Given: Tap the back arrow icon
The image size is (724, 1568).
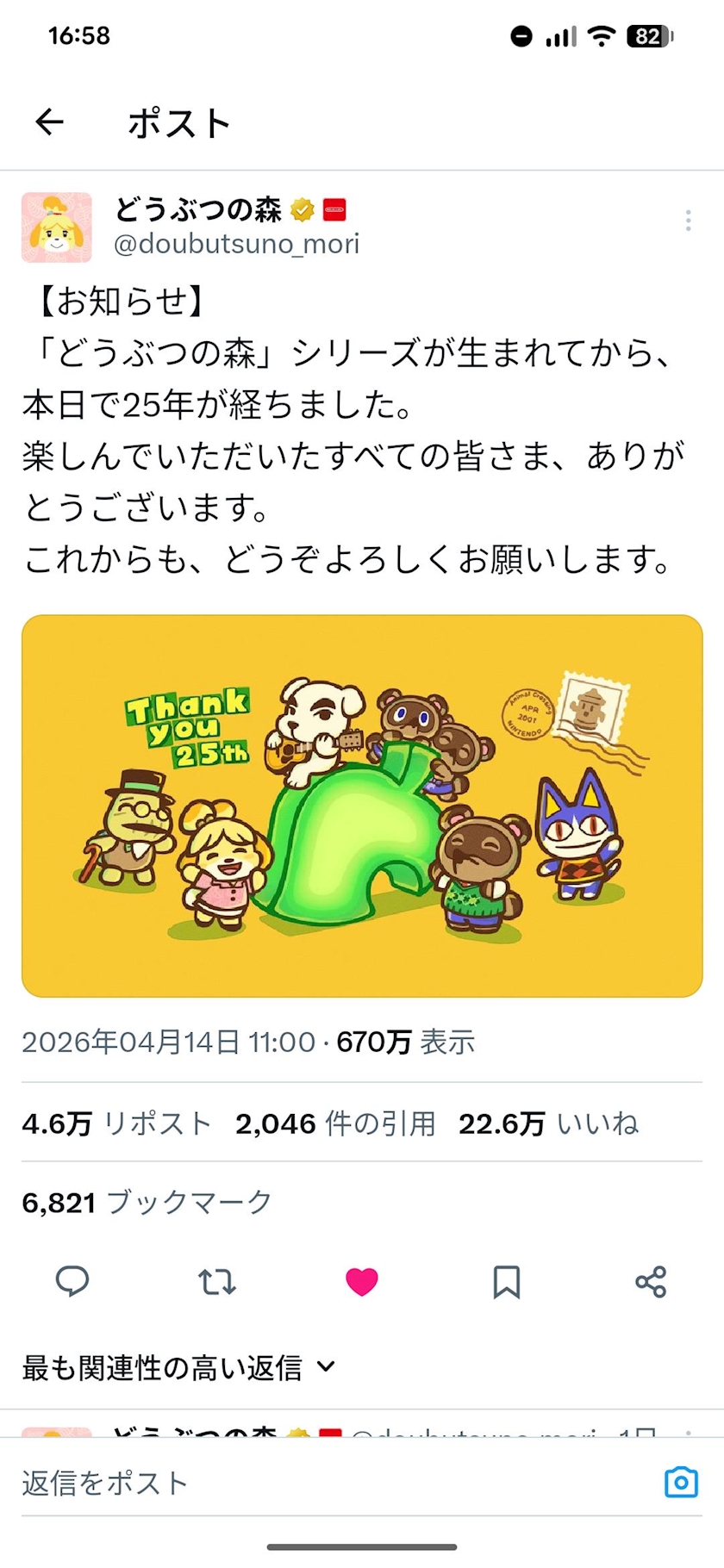Looking at the screenshot, I should point(50,122).
